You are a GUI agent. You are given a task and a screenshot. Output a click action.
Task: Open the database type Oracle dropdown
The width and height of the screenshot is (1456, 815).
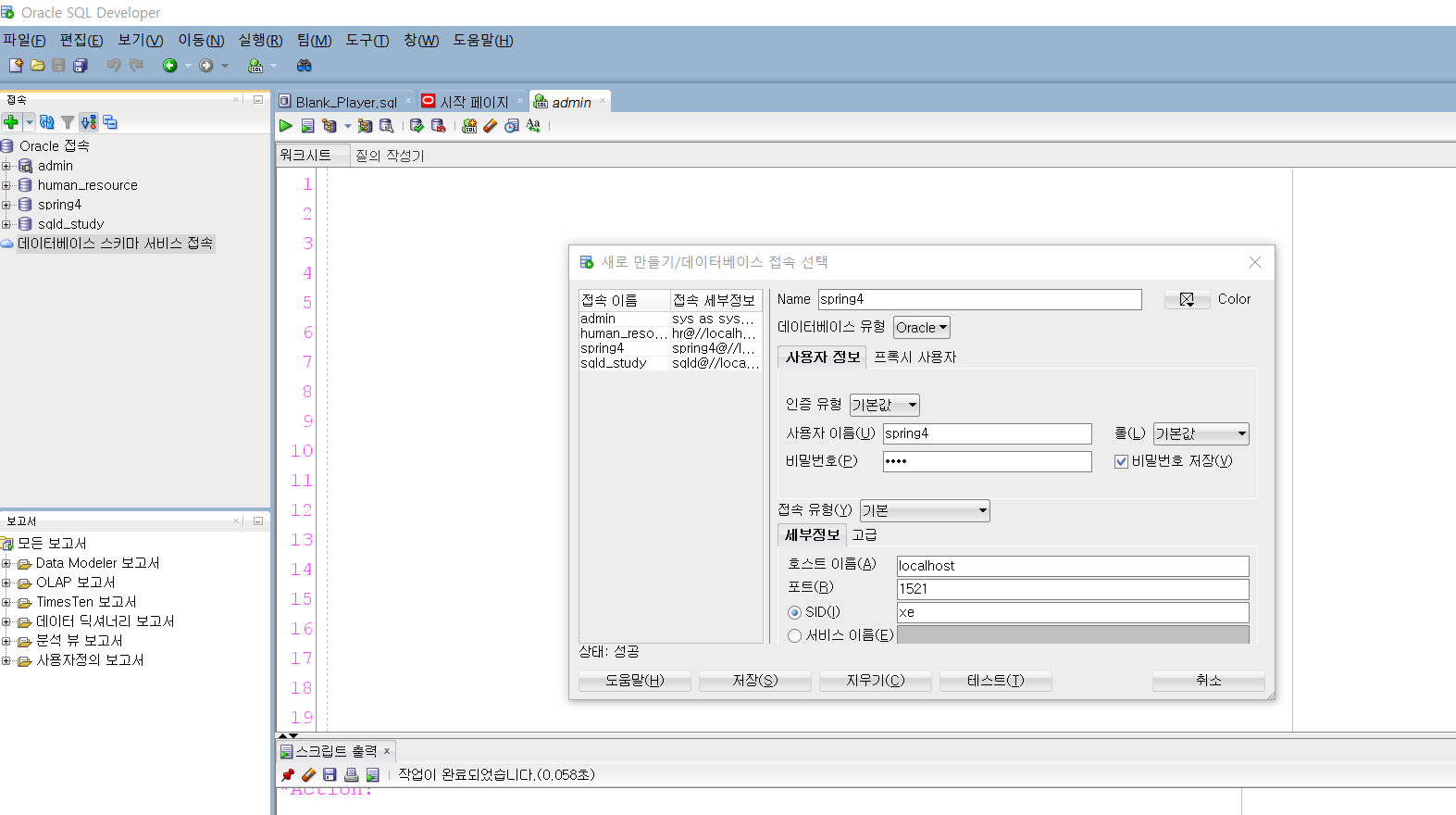(x=922, y=327)
